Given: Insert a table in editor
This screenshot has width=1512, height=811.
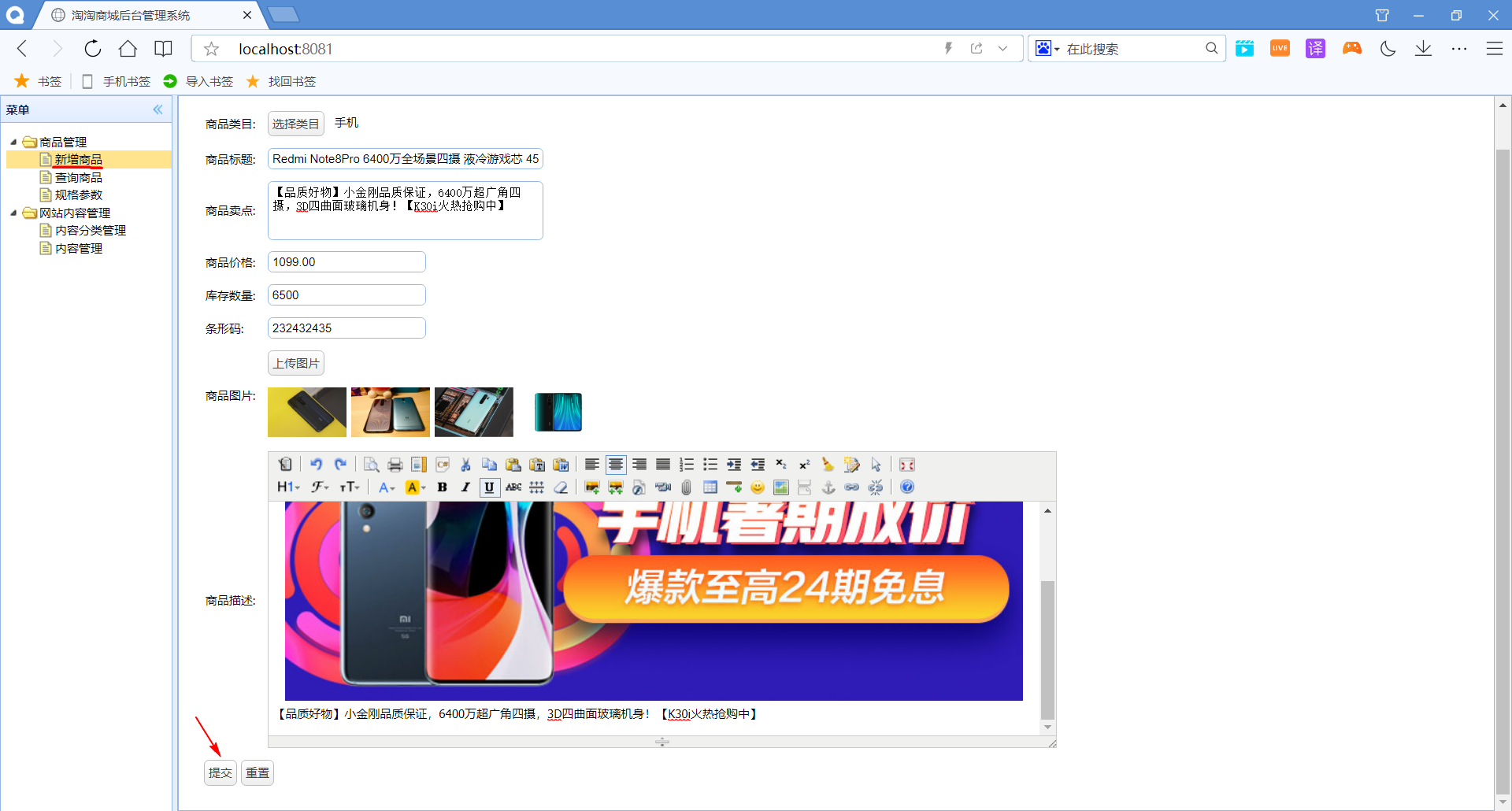Looking at the screenshot, I should pos(710,487).
